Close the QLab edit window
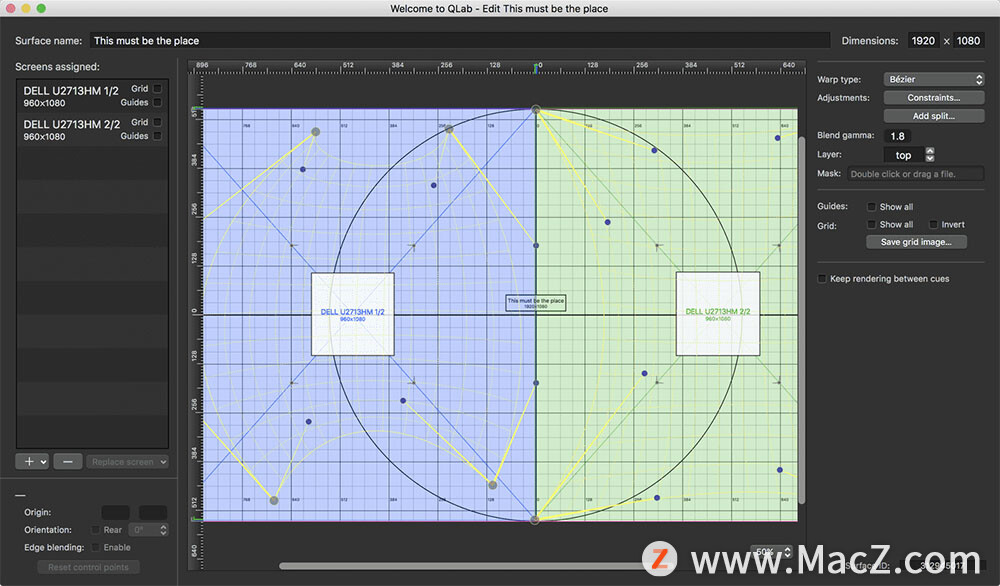The image size is (1000, 586). tap(10, 8)
